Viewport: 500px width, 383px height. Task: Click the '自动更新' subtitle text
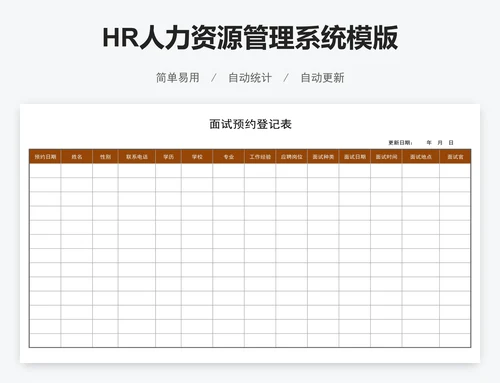322,78
